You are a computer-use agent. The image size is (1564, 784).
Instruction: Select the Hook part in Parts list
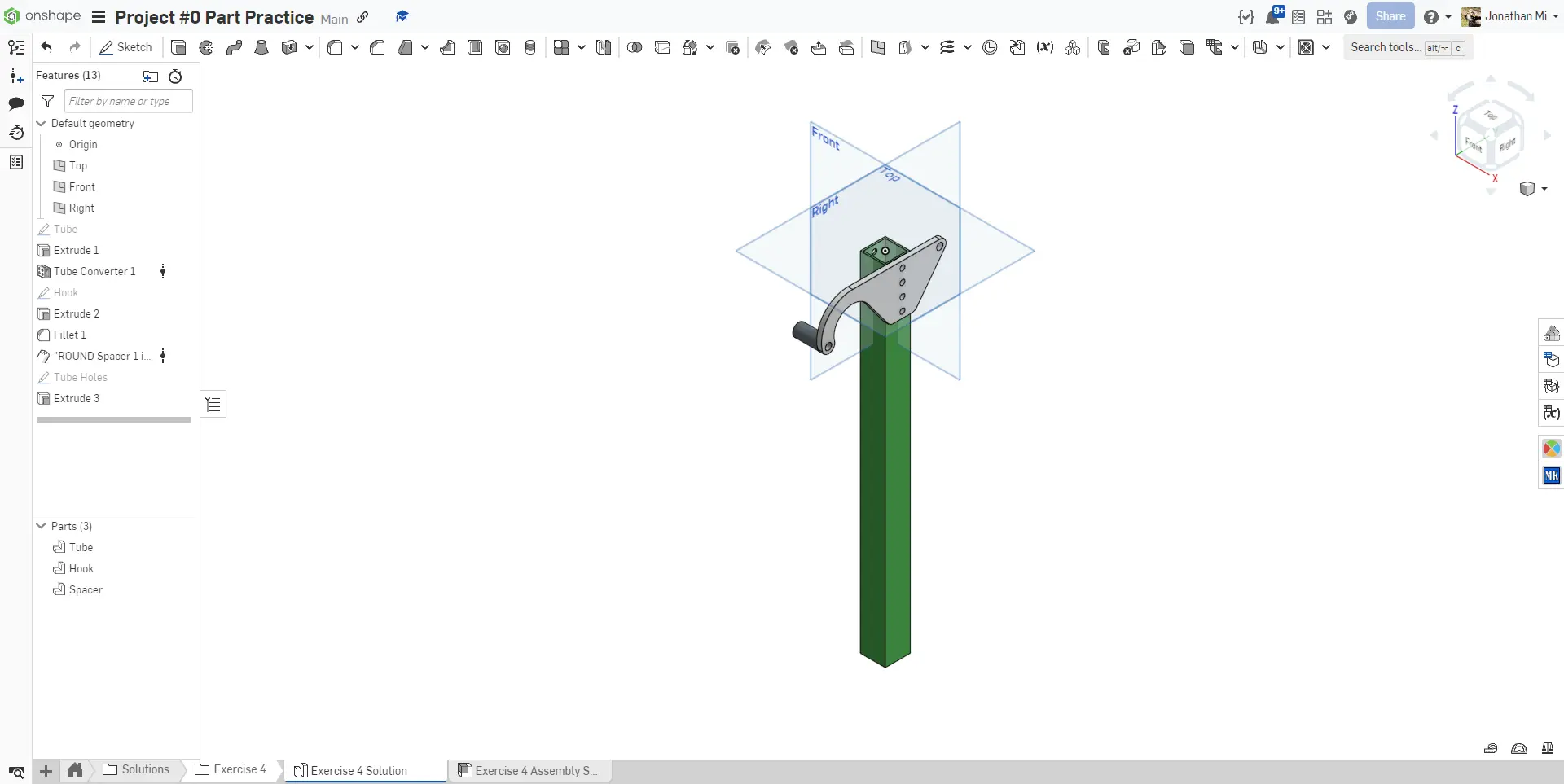coord(81,568)
